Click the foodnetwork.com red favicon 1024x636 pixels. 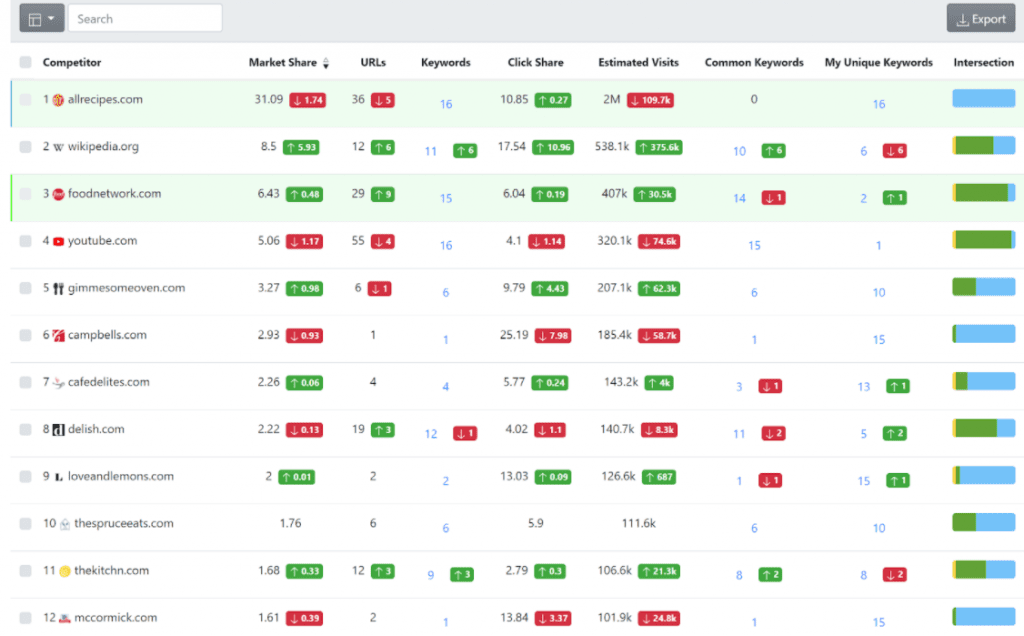tap(58, 194)
